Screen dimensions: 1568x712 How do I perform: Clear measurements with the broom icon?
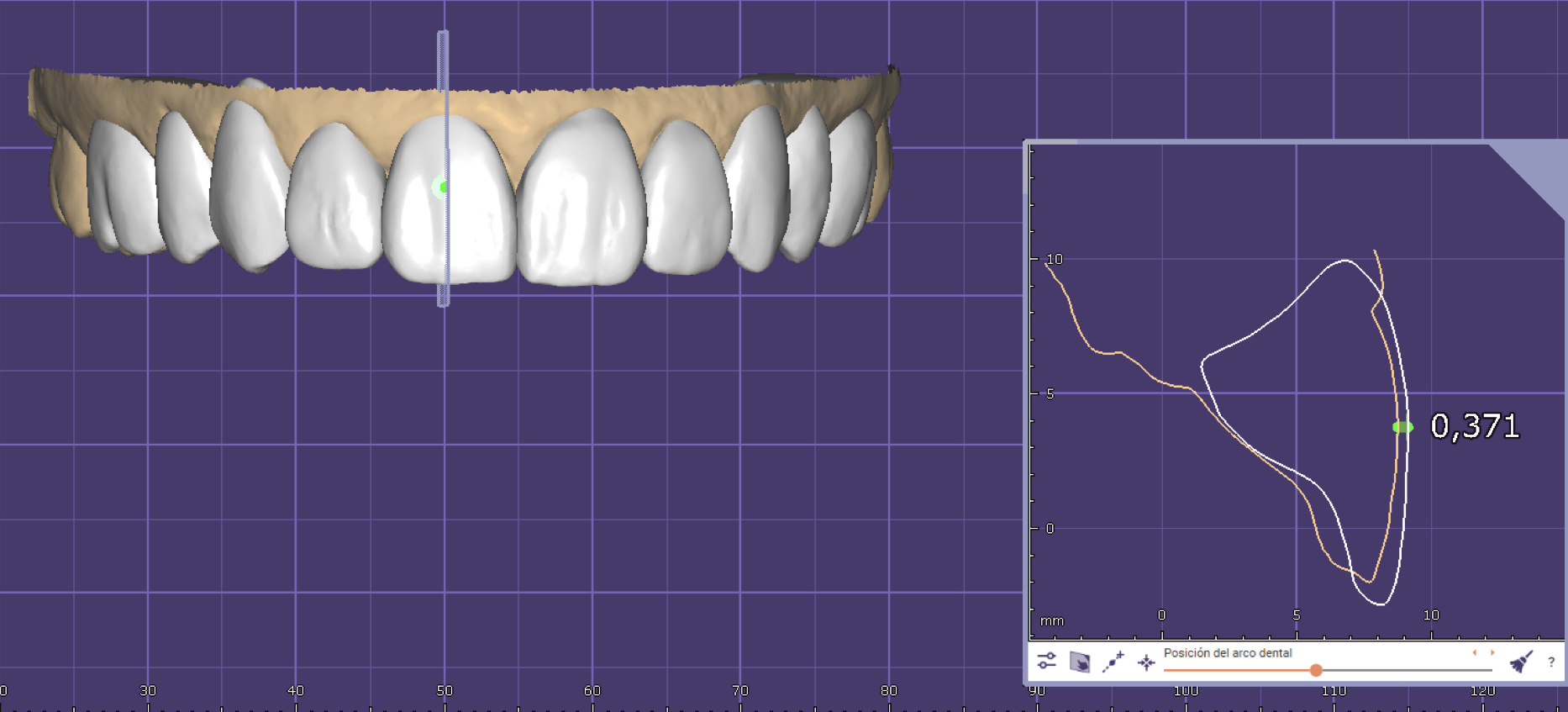(x=1521, y=662)
